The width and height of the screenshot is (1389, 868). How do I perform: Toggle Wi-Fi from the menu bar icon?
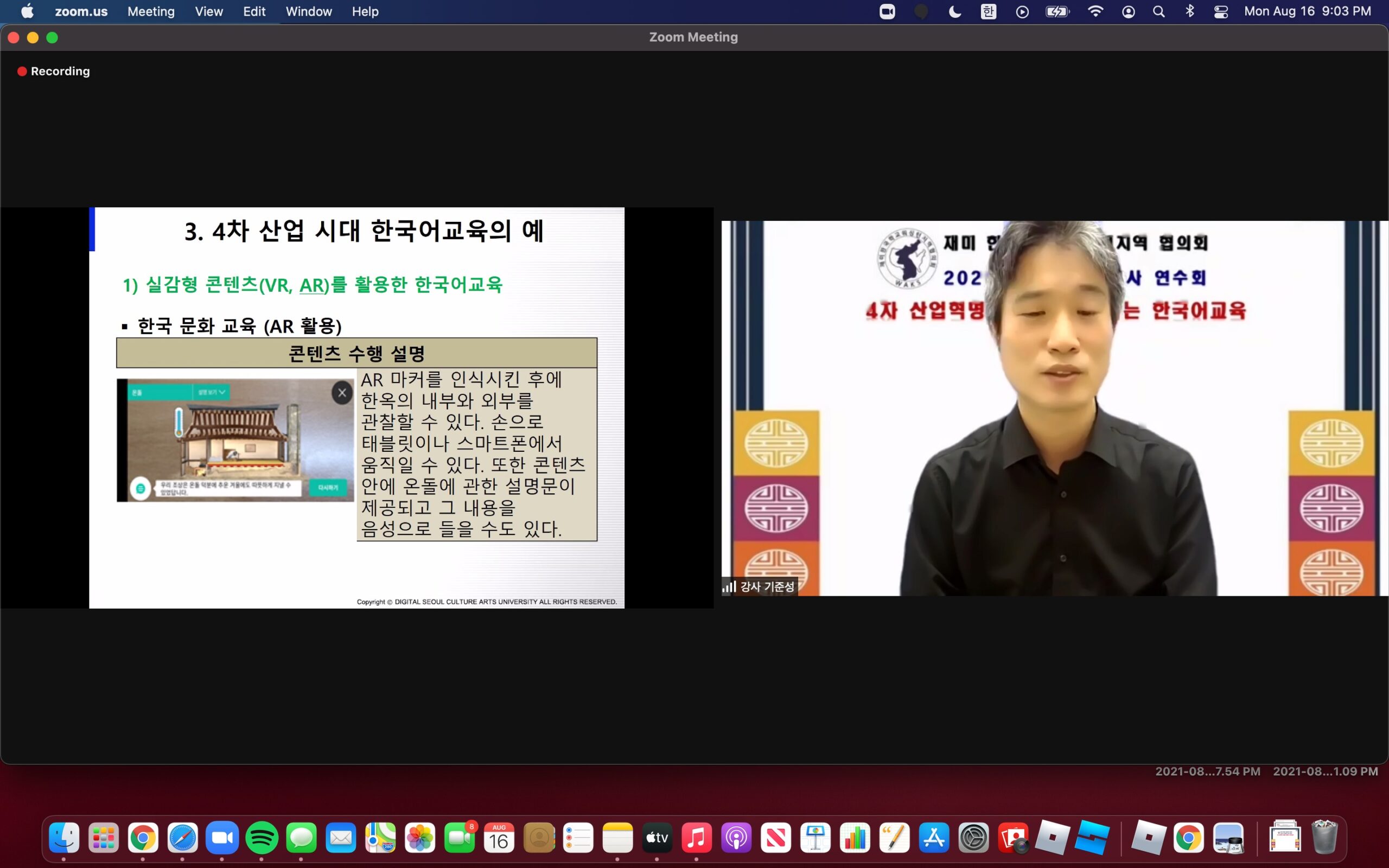[x=1095, y=11]
